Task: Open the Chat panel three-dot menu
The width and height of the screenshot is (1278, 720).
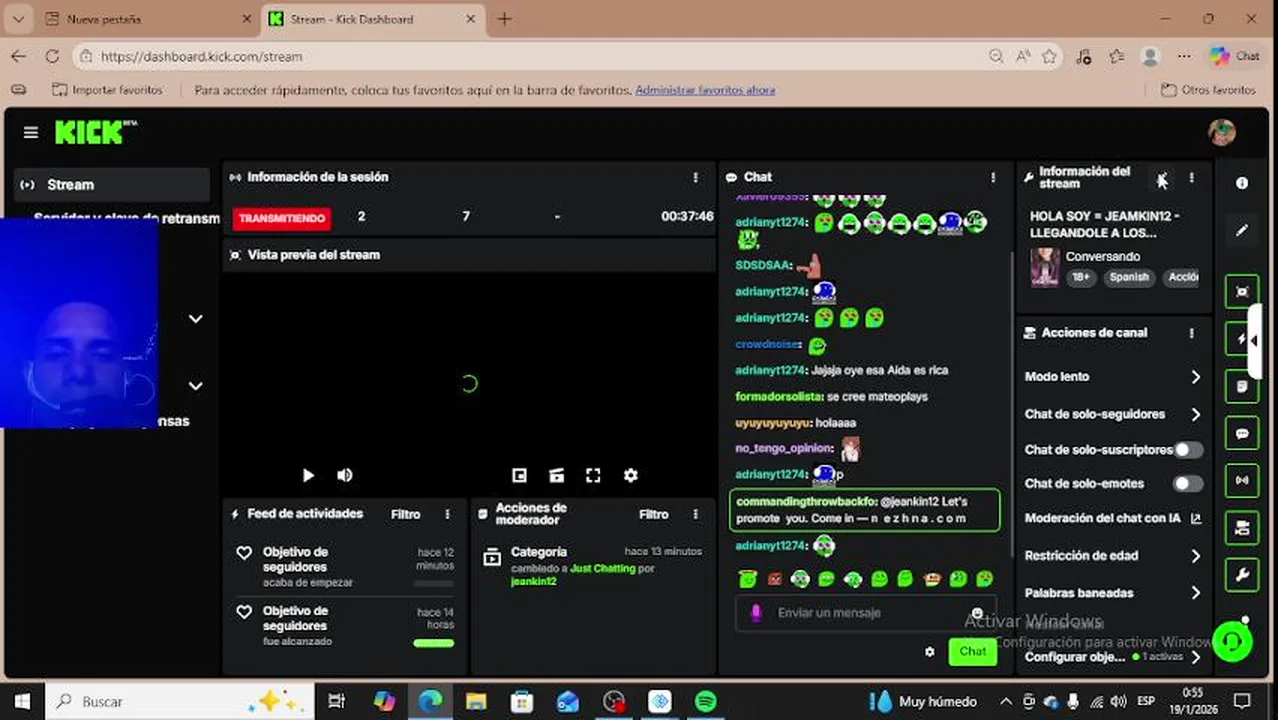Action: coord(993,178)
